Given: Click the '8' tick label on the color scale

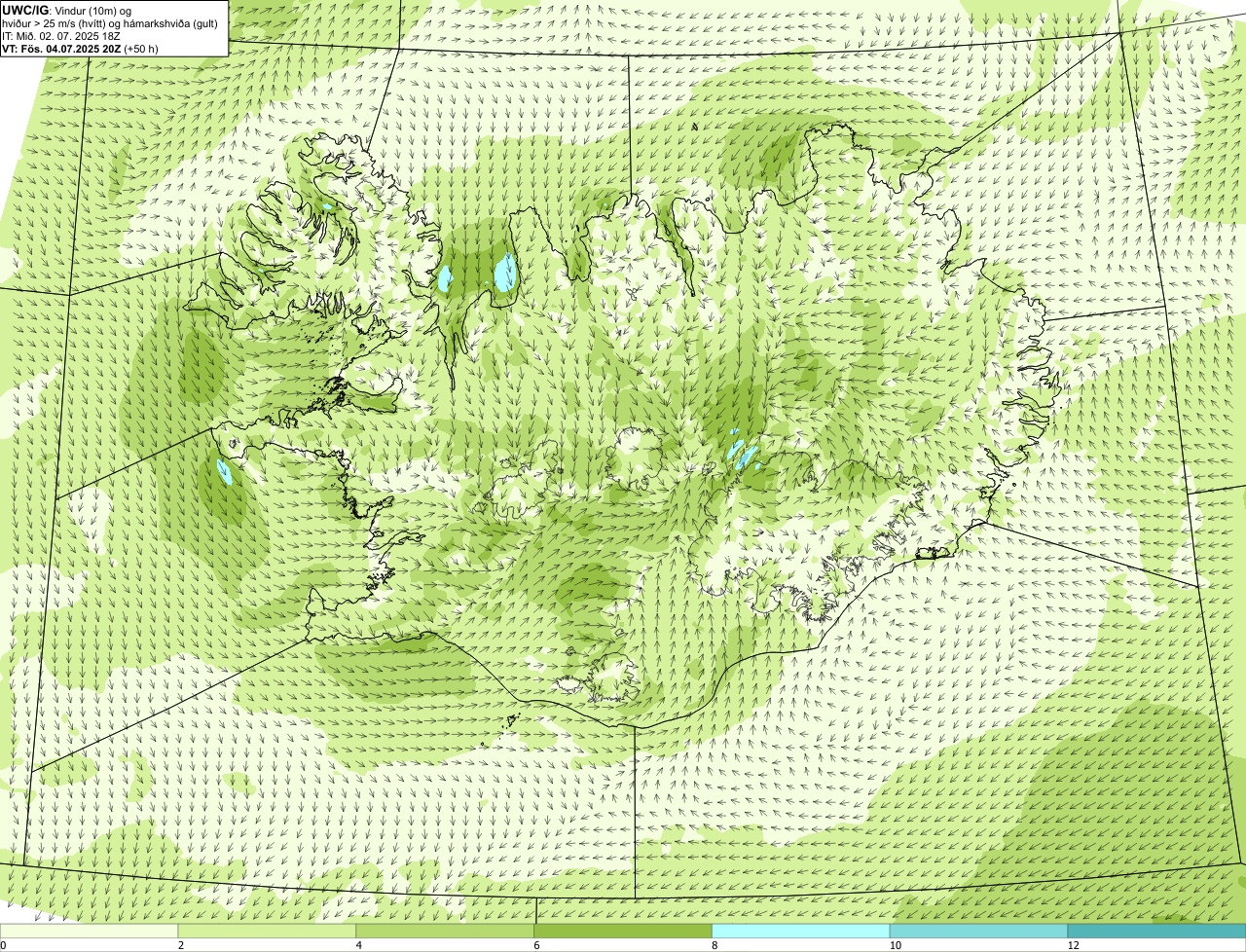Looking at the screenshot, I should [x=715, y=945].
